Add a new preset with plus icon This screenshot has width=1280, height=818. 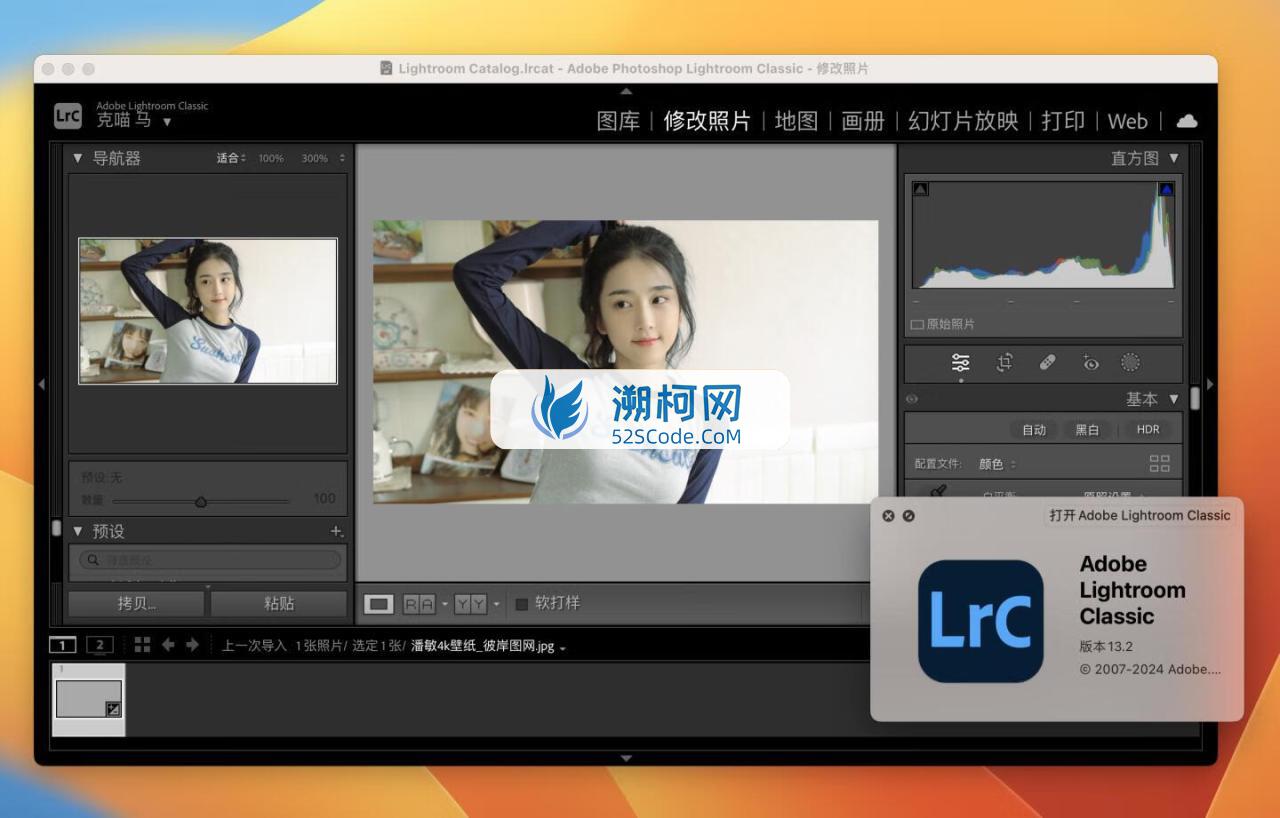tap(337, 531)
